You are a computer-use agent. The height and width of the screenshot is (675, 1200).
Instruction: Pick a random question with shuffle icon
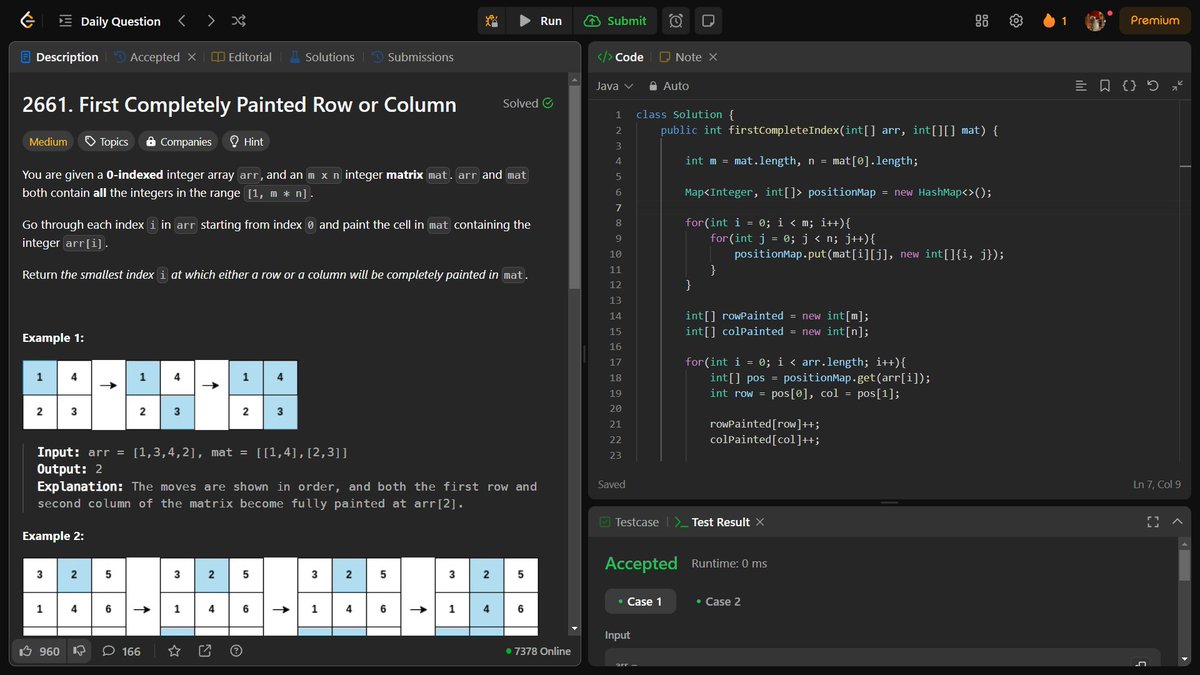(x=238, y=21)
